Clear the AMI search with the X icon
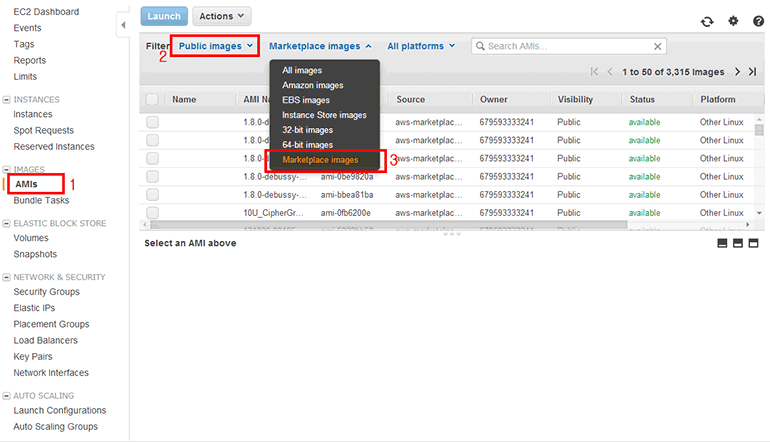The width and height of the screenshot is (770, 442). click(657, 46)
